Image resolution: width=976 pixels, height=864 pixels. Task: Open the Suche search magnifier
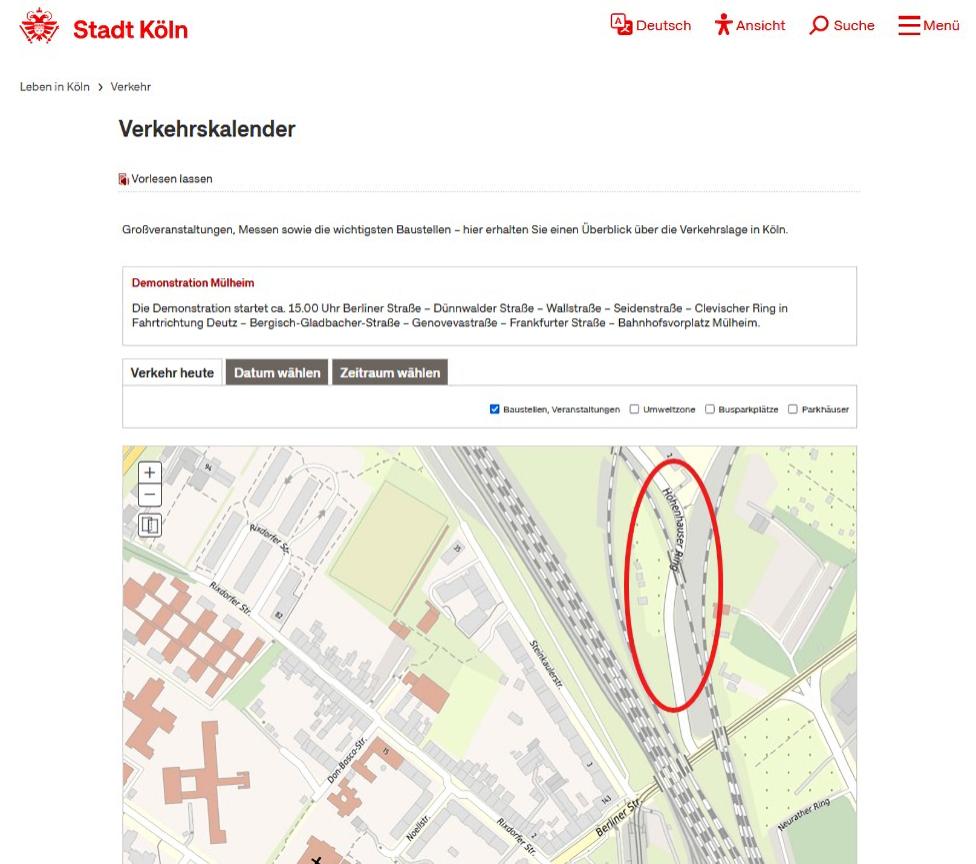coord(819,25)
